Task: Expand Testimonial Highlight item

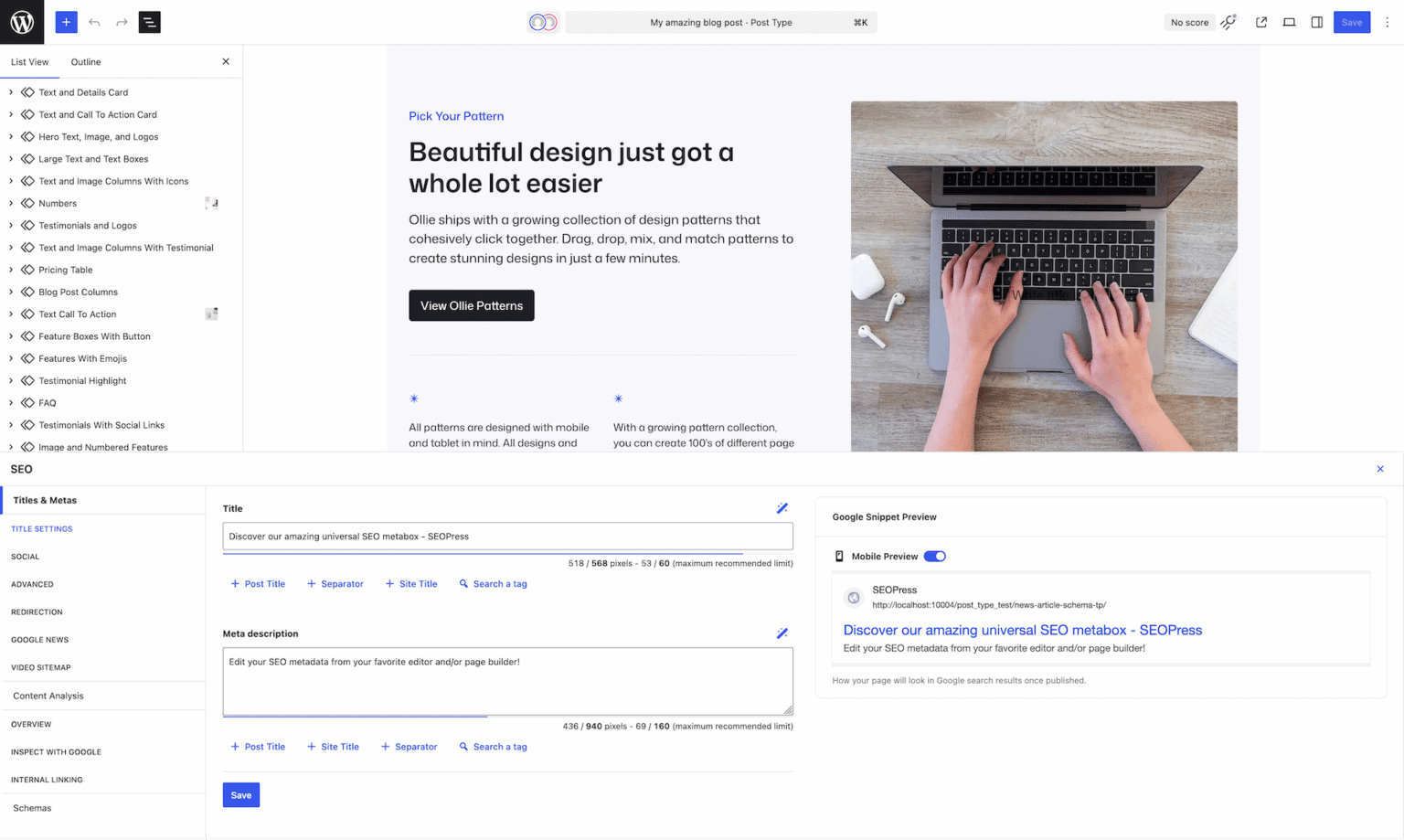Action: point(11,381)
